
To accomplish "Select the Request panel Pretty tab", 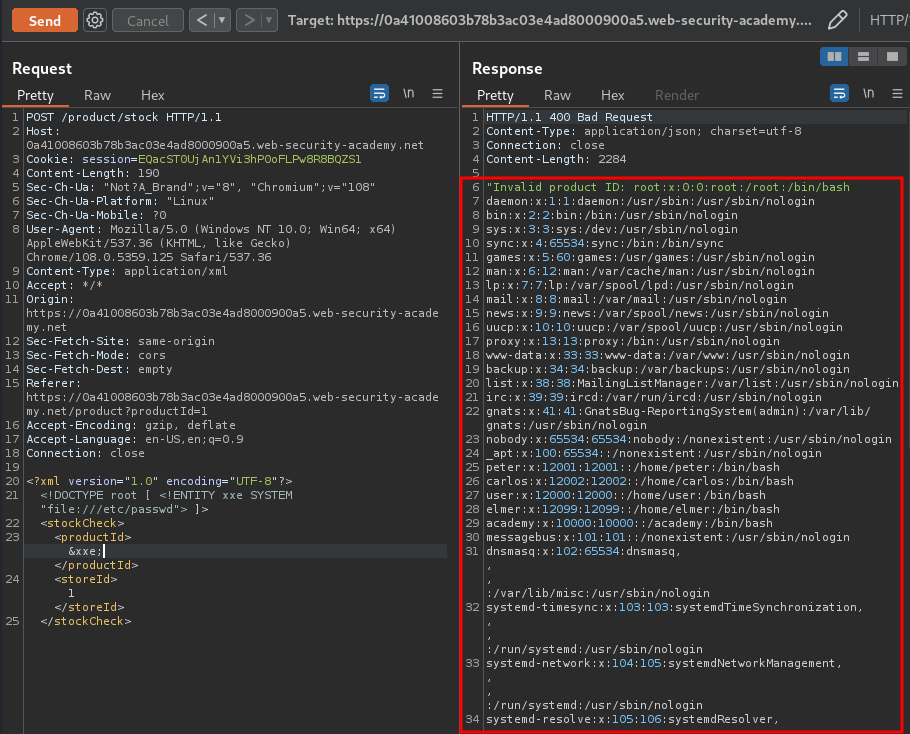I will tap(35, 95).
